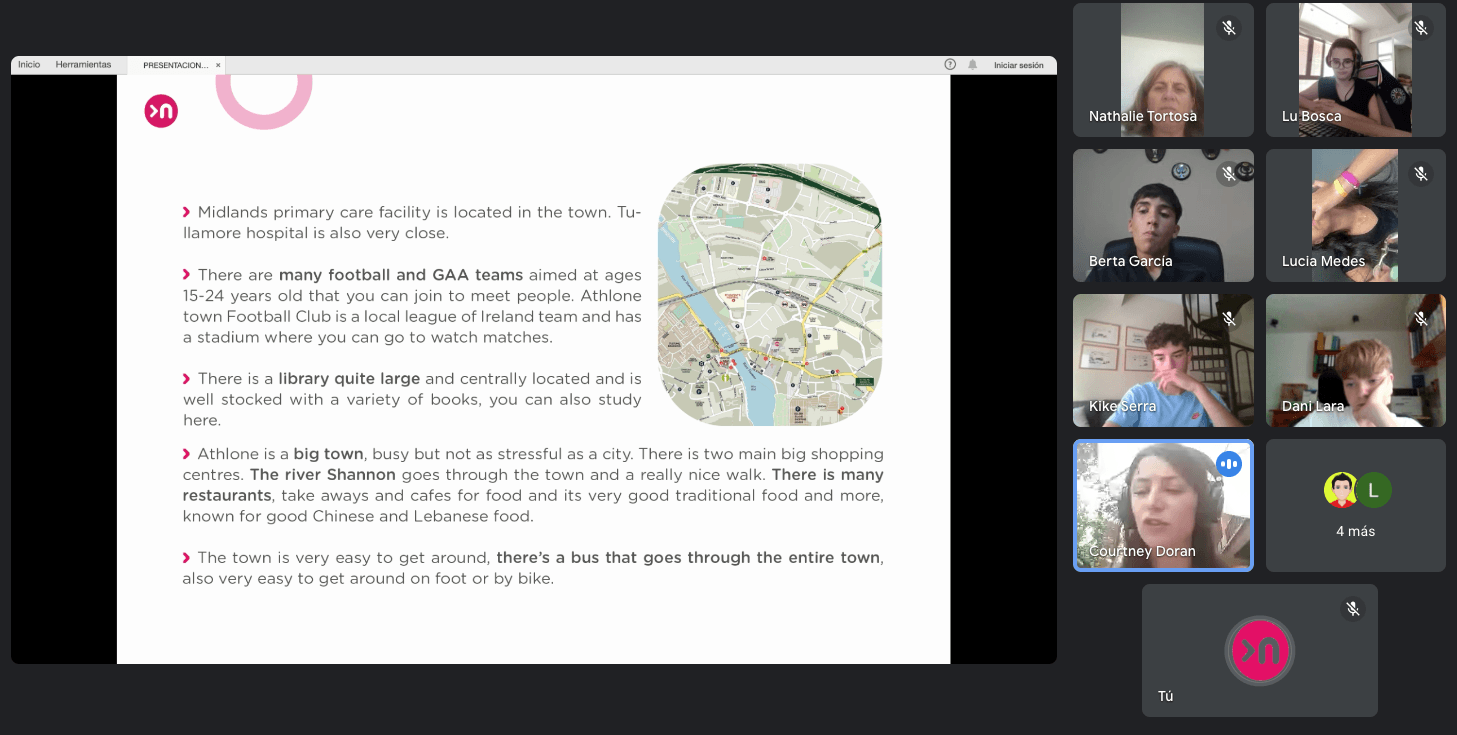Click muted mic icon on your own tile
1457x735 pixels.
pyautogui.click(x=1353, y=609)
